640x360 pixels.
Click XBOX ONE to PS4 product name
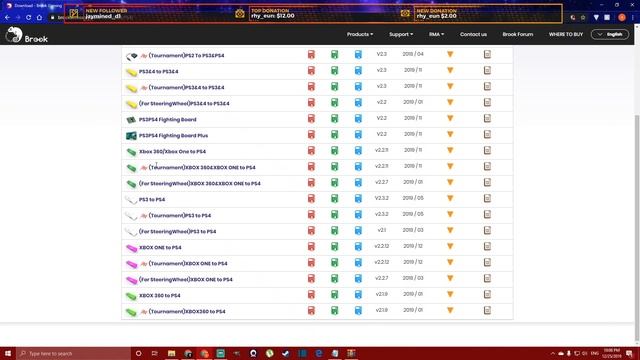pos(160,247)
